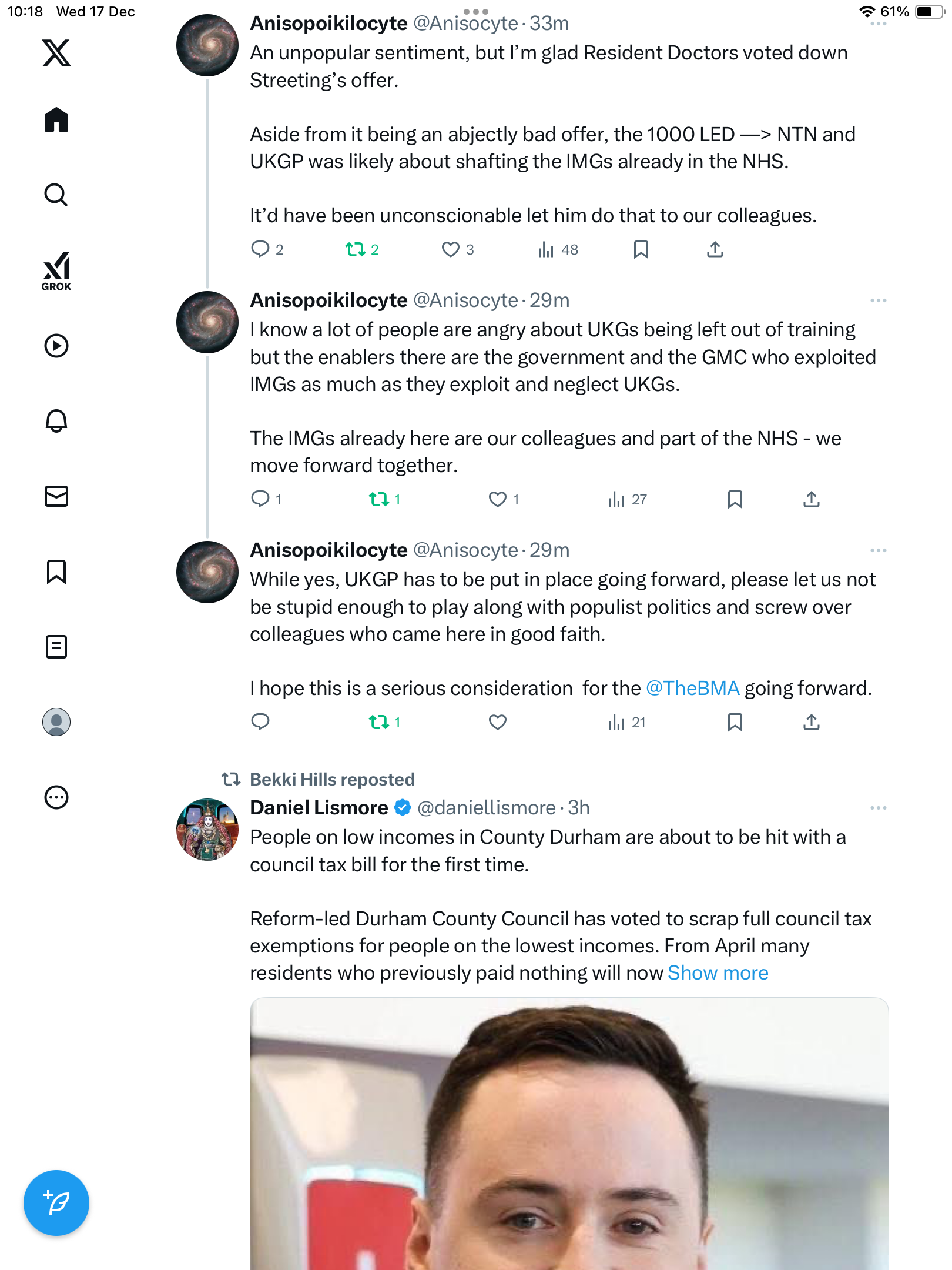Open the Grok assistant icon
This screenshot has width=952, height=1270.
click(56, 271)
